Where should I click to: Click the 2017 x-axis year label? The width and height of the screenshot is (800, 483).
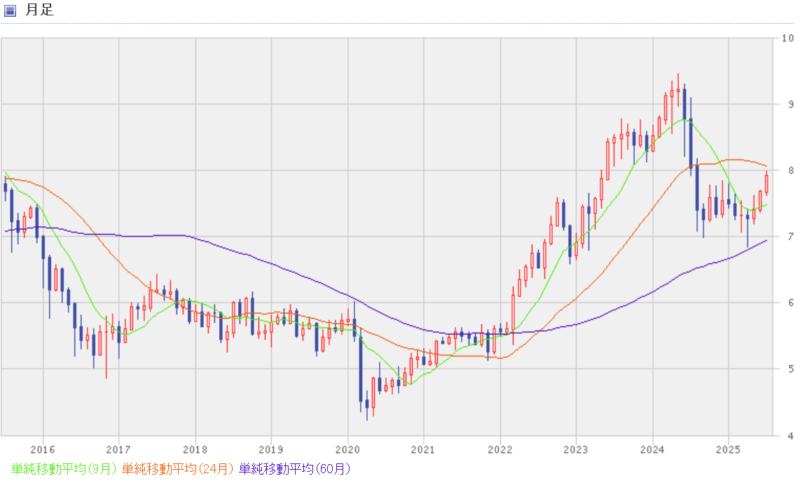tap(118, 450)
